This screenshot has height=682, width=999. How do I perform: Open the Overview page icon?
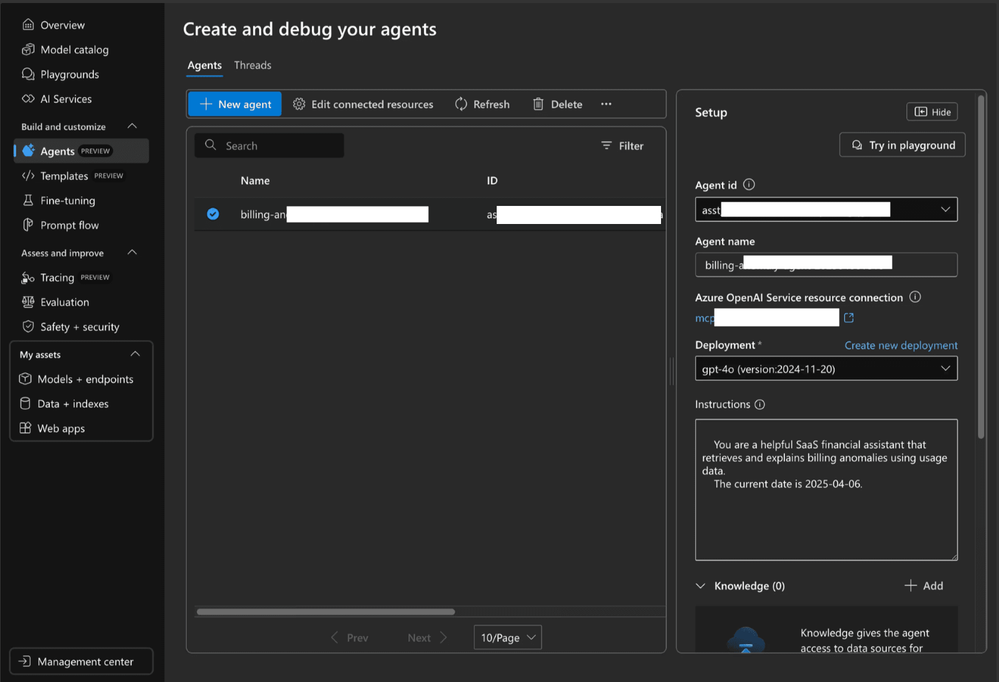28,25
